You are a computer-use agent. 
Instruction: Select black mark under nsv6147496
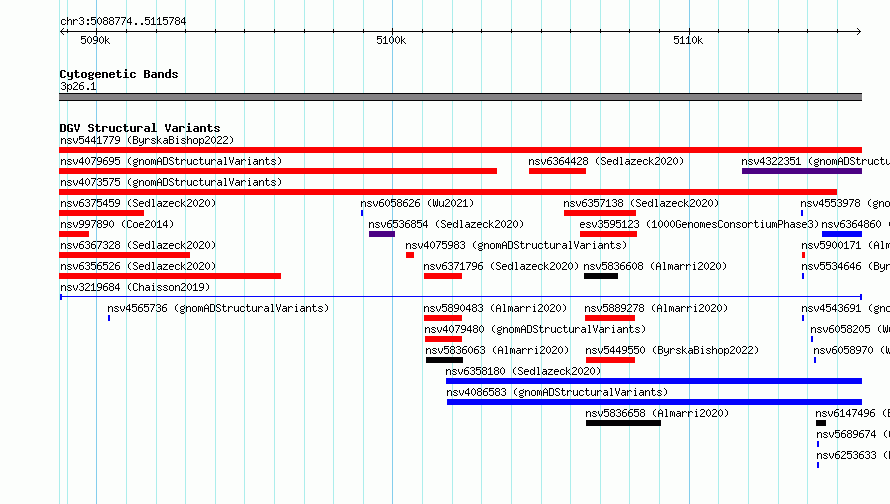[821, 423]
